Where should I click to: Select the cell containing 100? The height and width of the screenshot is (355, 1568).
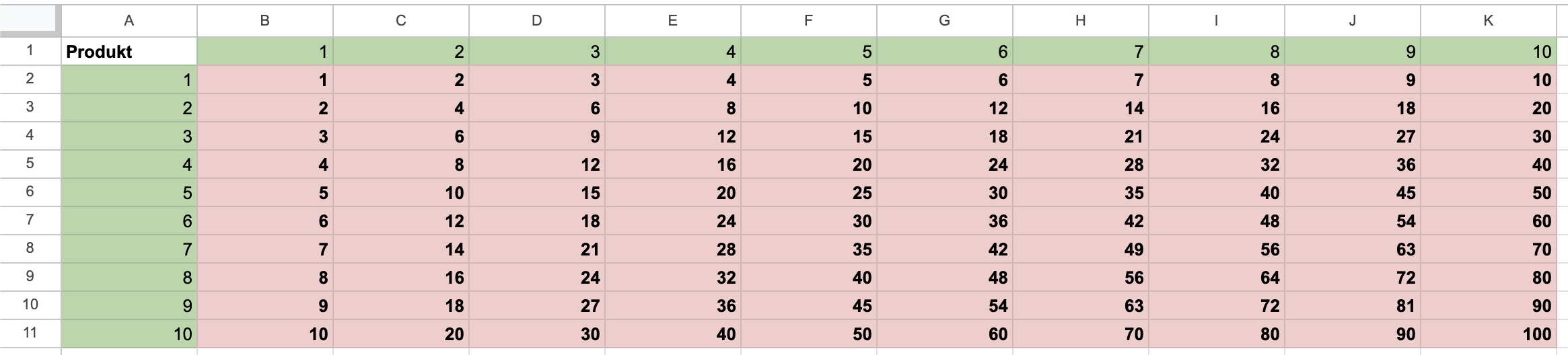[1488, 334]
